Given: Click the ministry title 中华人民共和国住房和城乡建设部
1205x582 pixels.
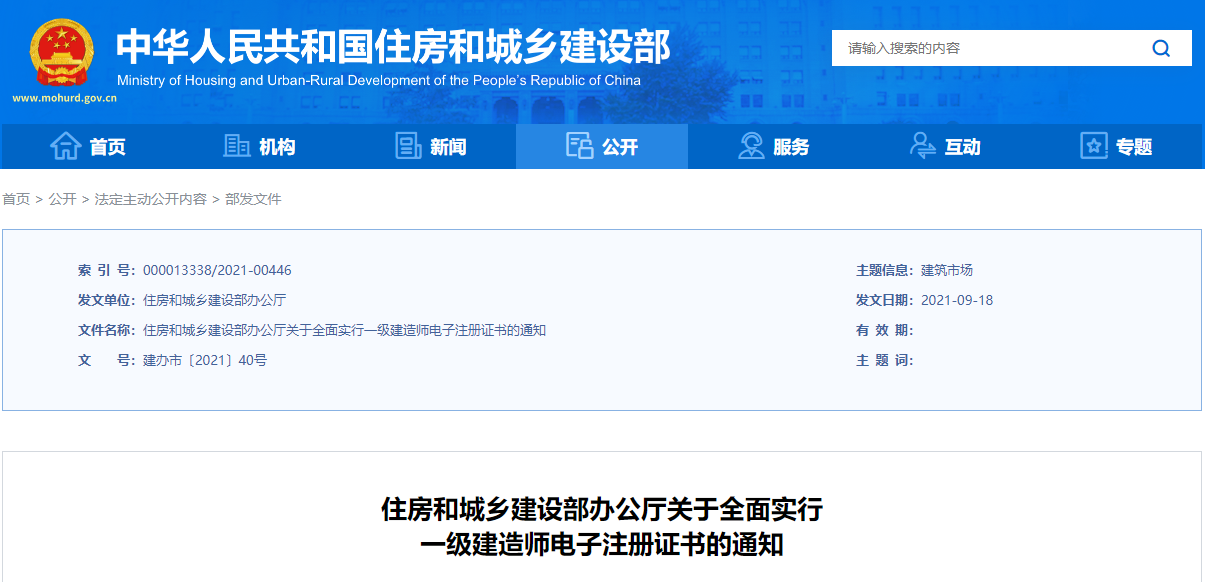Looking at the screenshot, I should point(392,46).
